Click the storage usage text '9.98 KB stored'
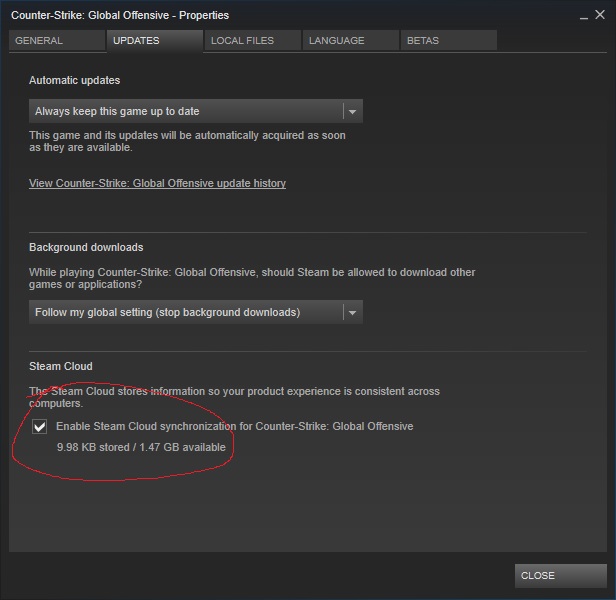This screenshot has height=600, width=616. (93, 447)
